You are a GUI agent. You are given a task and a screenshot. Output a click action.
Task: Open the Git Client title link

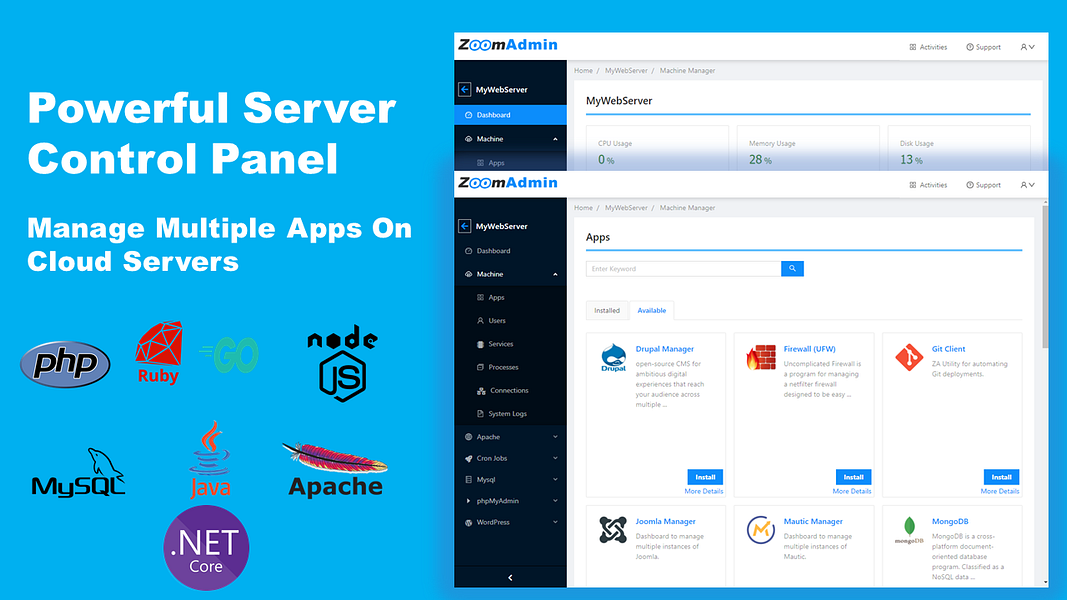[949, 349]
